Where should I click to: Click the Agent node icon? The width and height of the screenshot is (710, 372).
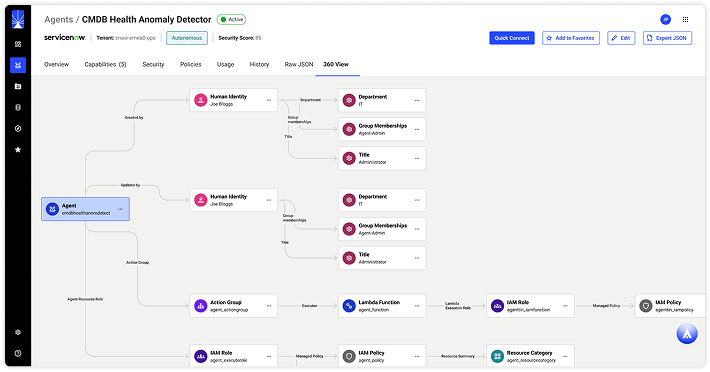pyautogui.click(x=53, y=209)
